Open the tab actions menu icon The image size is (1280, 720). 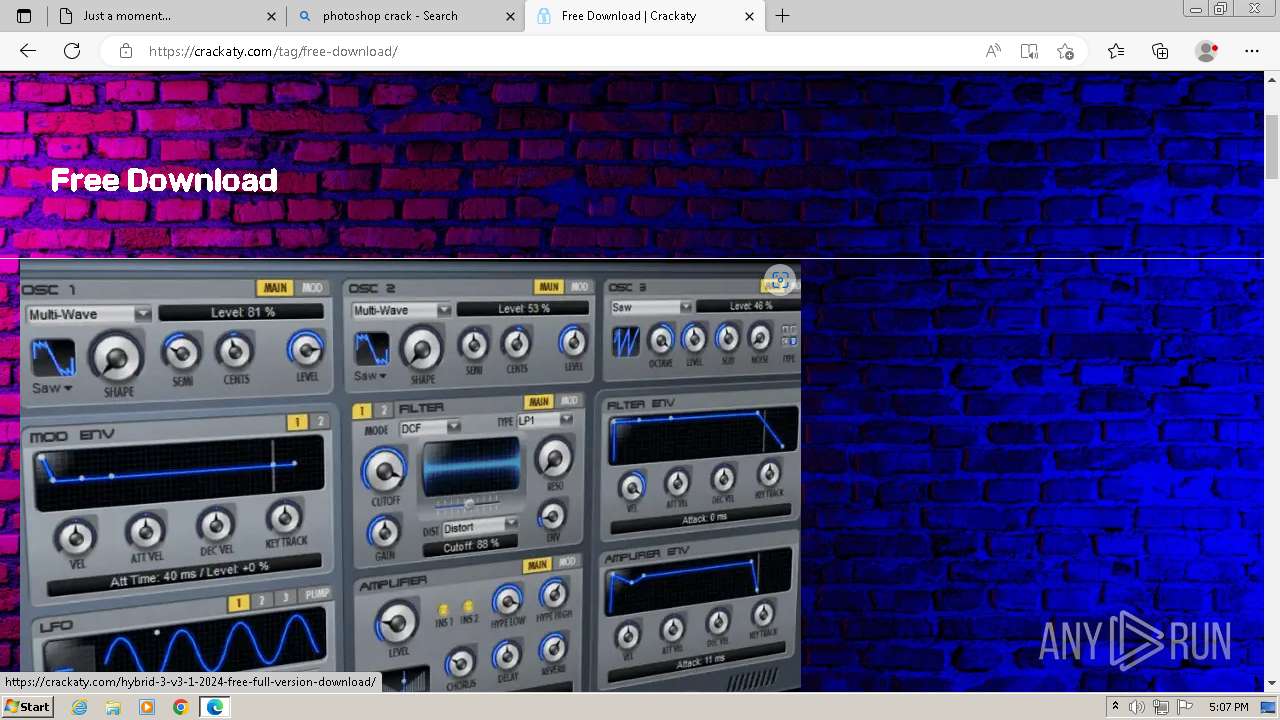click(x=24, y=16)
